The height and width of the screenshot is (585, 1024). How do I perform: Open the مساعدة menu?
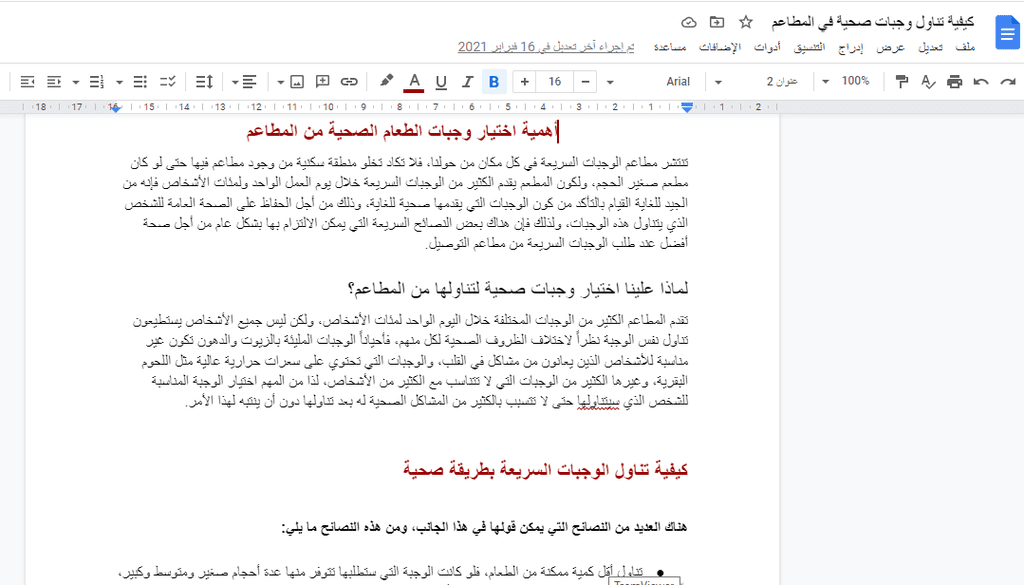coord(670,47)
